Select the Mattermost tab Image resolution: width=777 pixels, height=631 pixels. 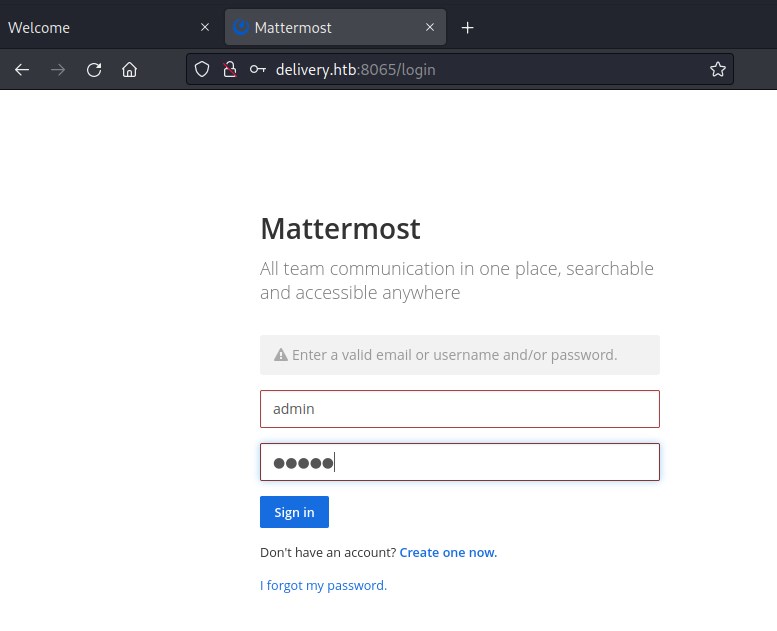coord(320,28)
